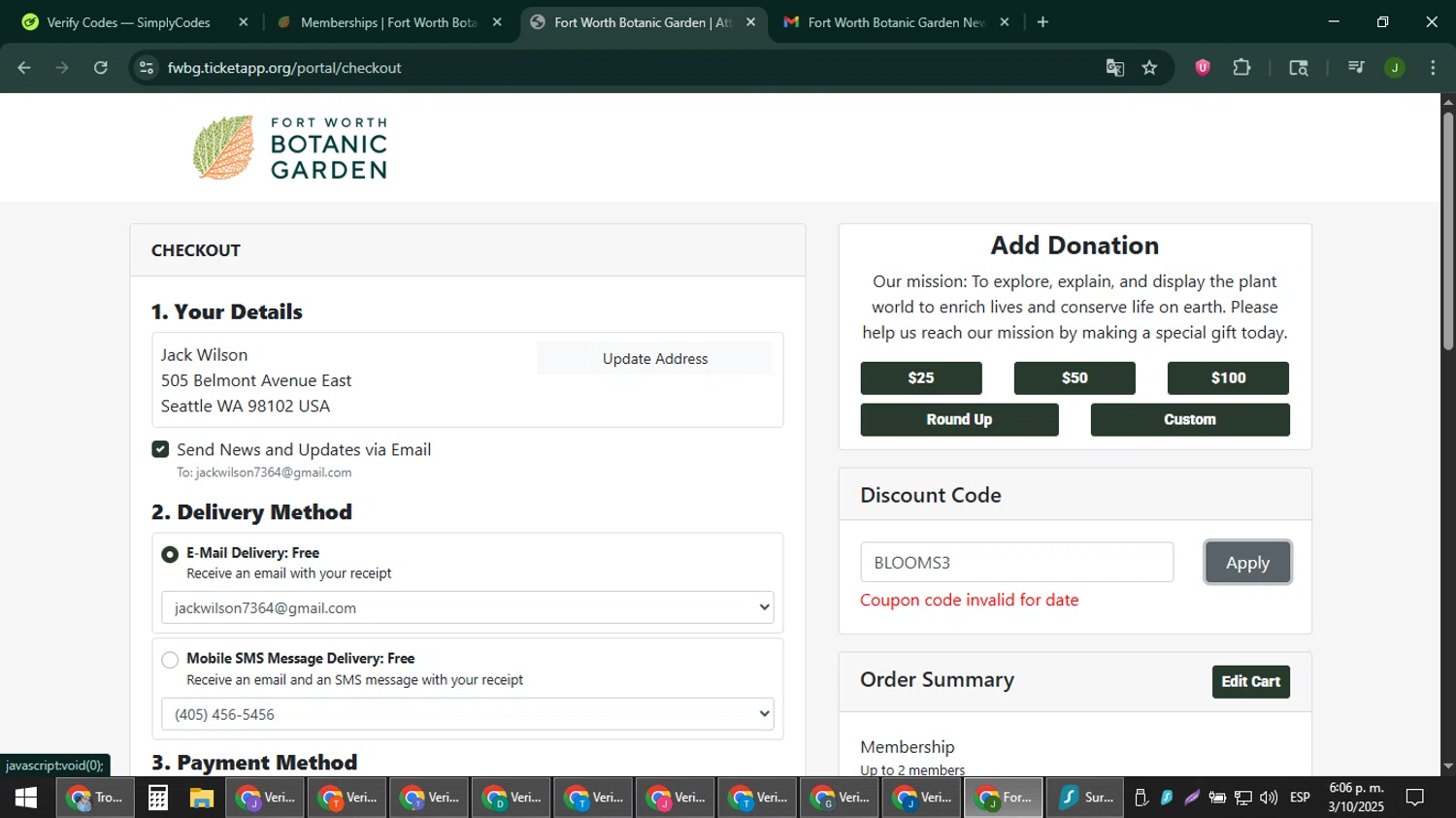This screenshot has width=1456, height=818.
Task: Uncheck Send News and Updates via Email
Action: coord(161,449)
